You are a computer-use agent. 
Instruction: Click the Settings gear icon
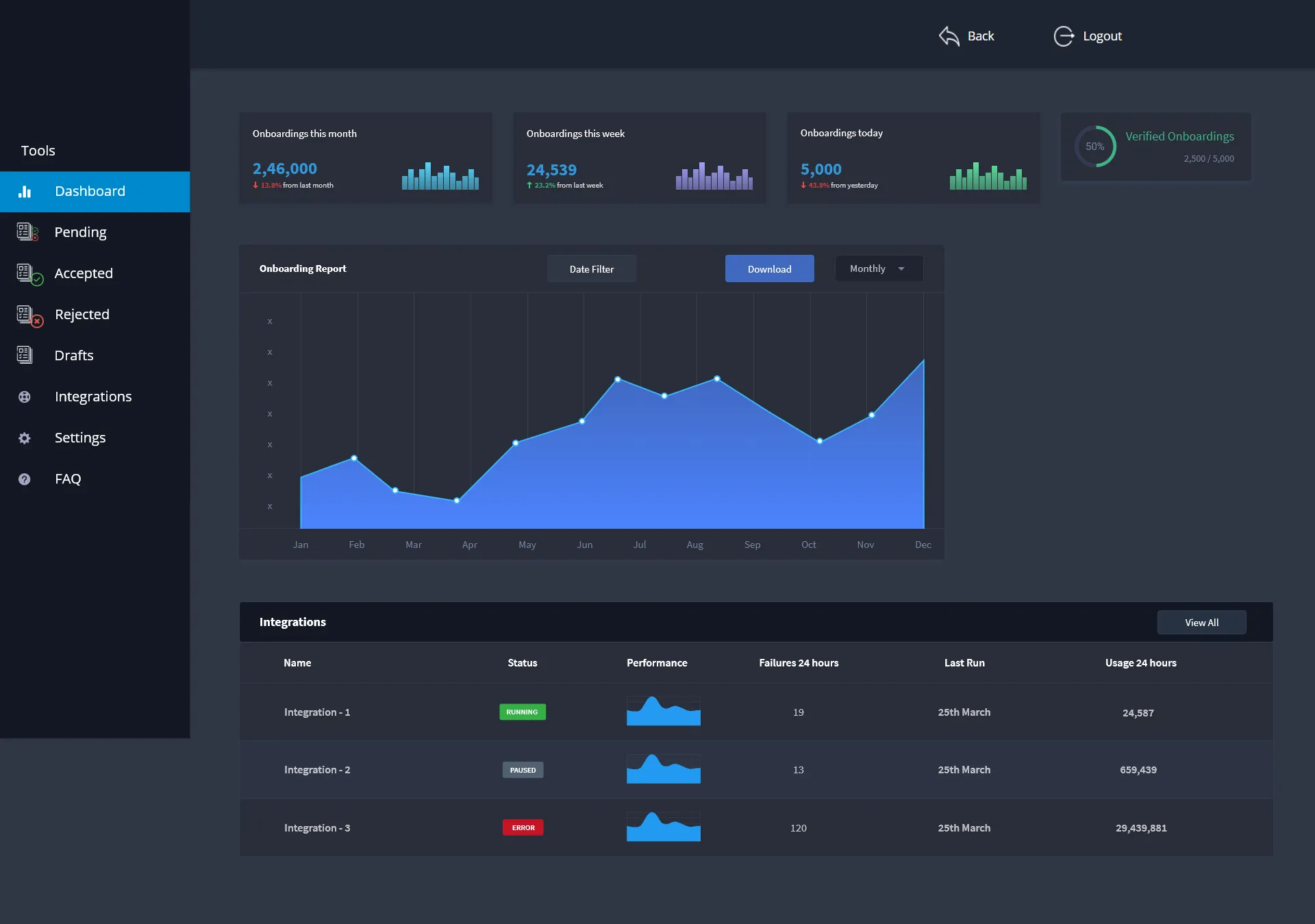coord(25,438)
